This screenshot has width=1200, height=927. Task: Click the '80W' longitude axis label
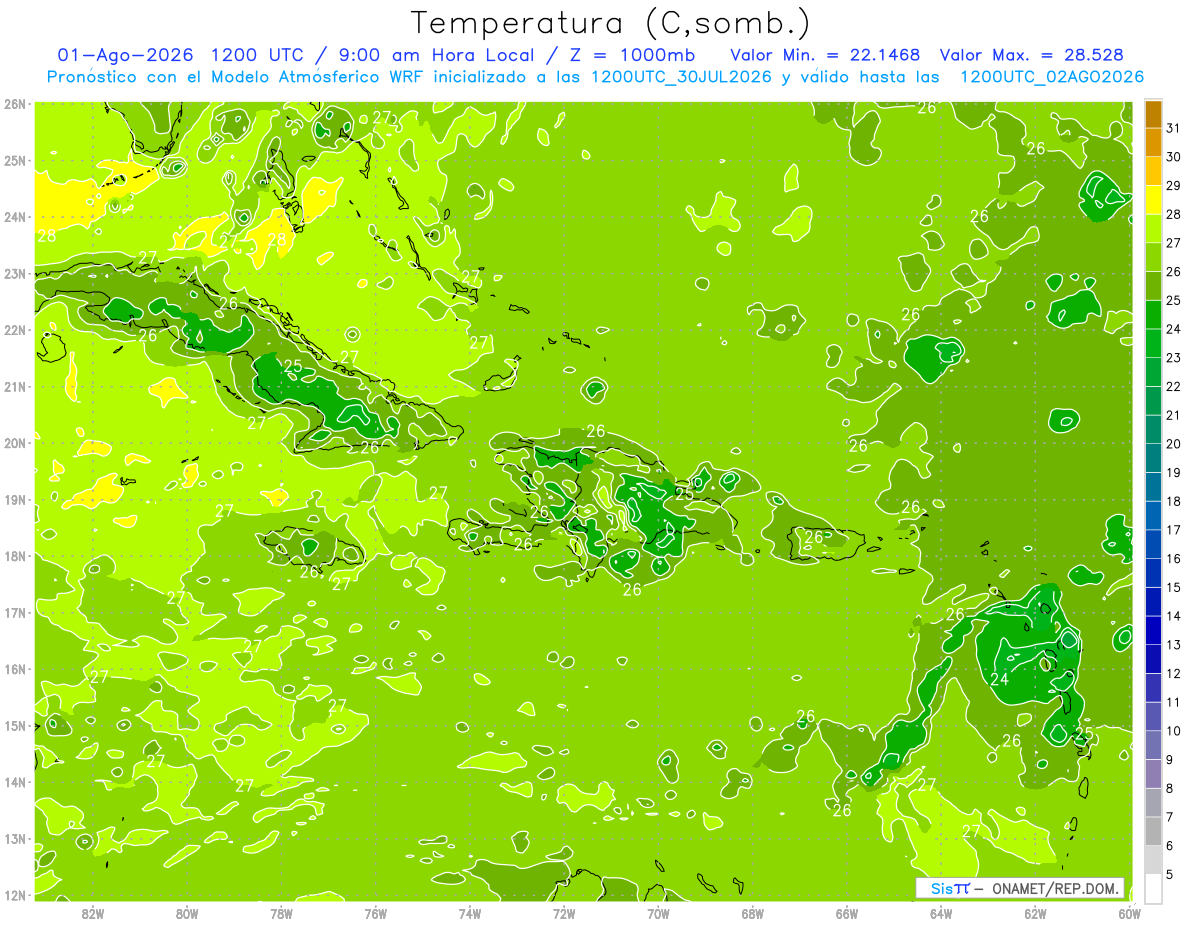(187, 913)
